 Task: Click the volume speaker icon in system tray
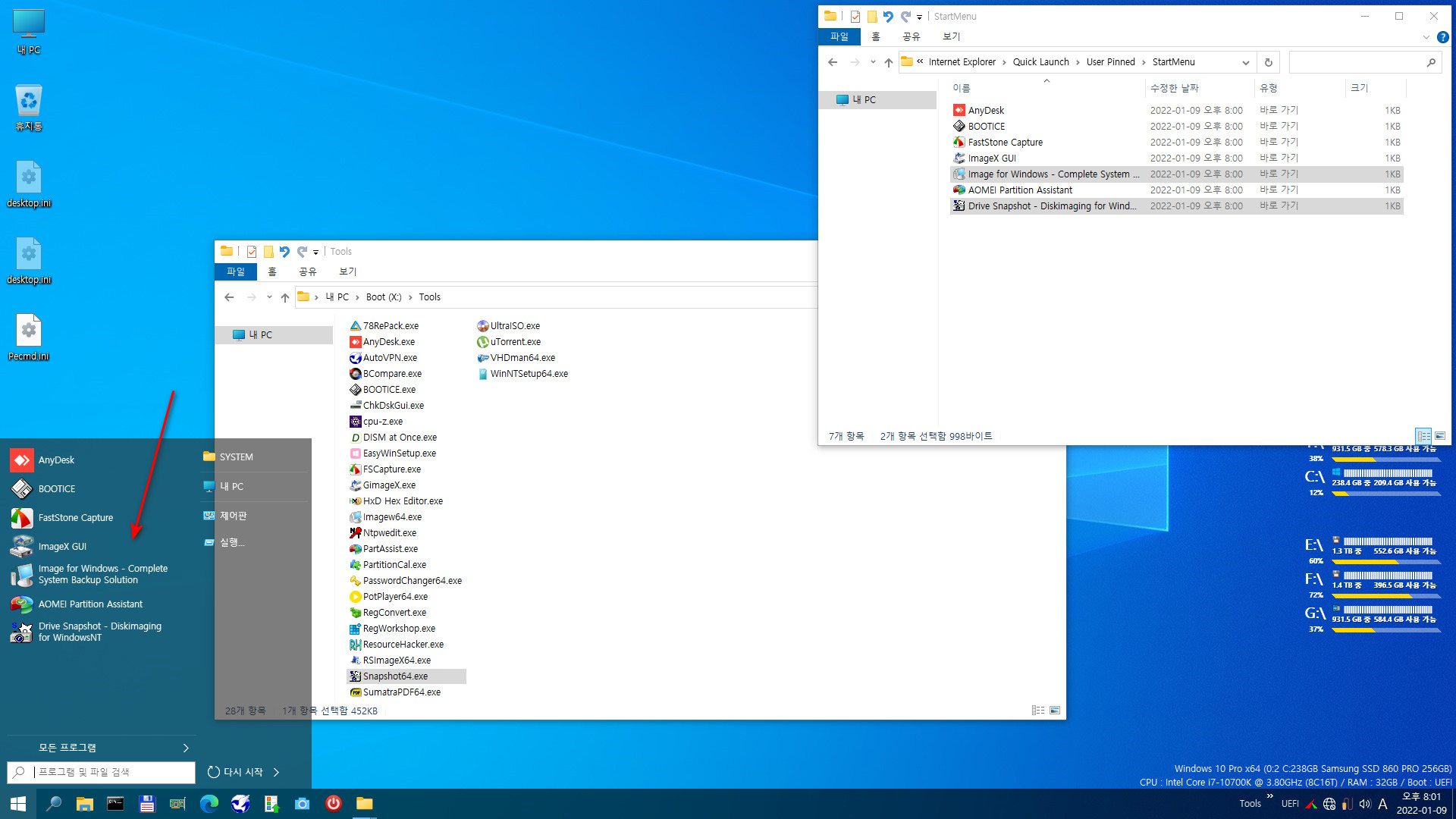[1365, 804]
